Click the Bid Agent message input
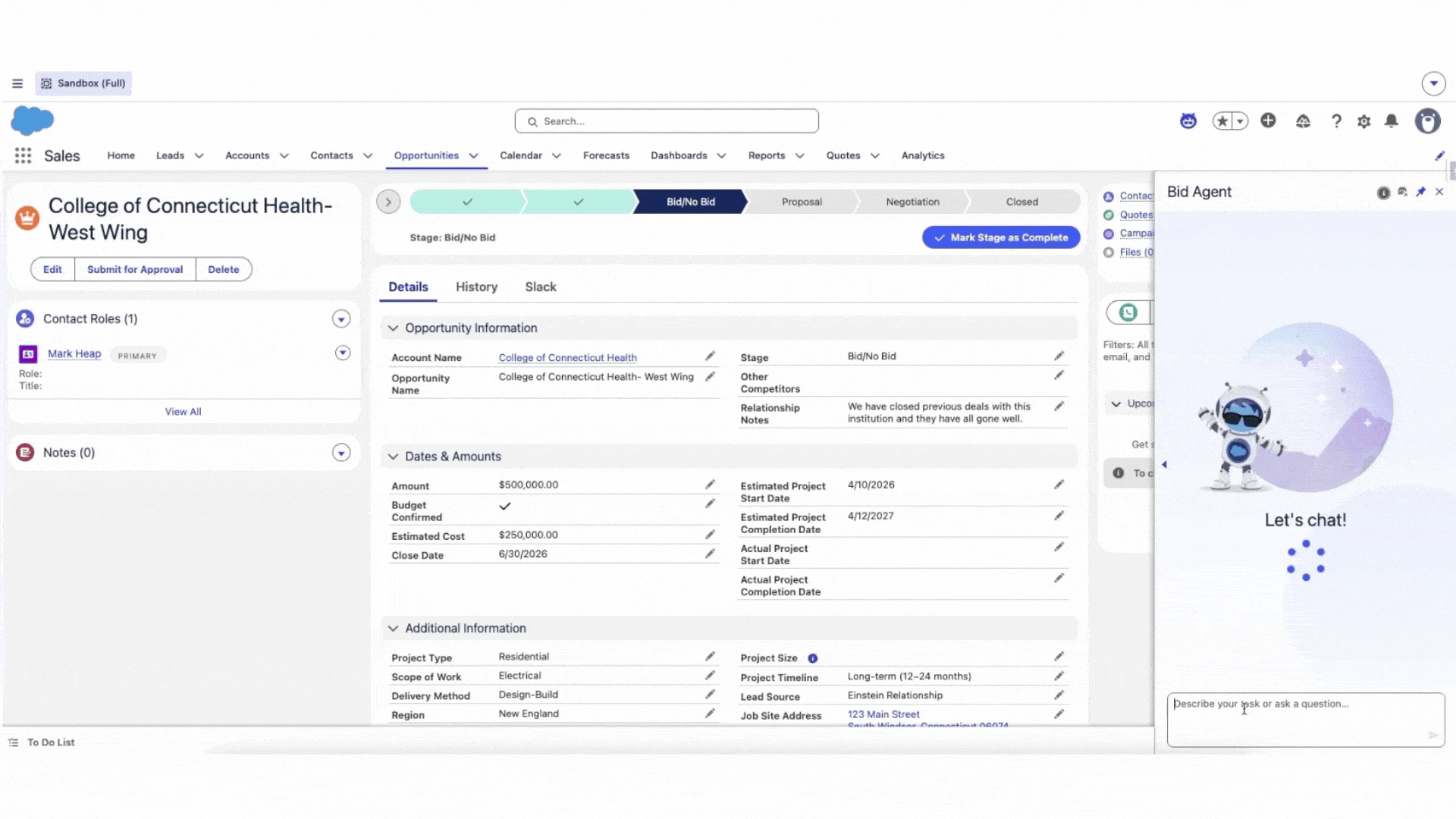Viewport: 1456px width, 819px height. (1306, 720)
